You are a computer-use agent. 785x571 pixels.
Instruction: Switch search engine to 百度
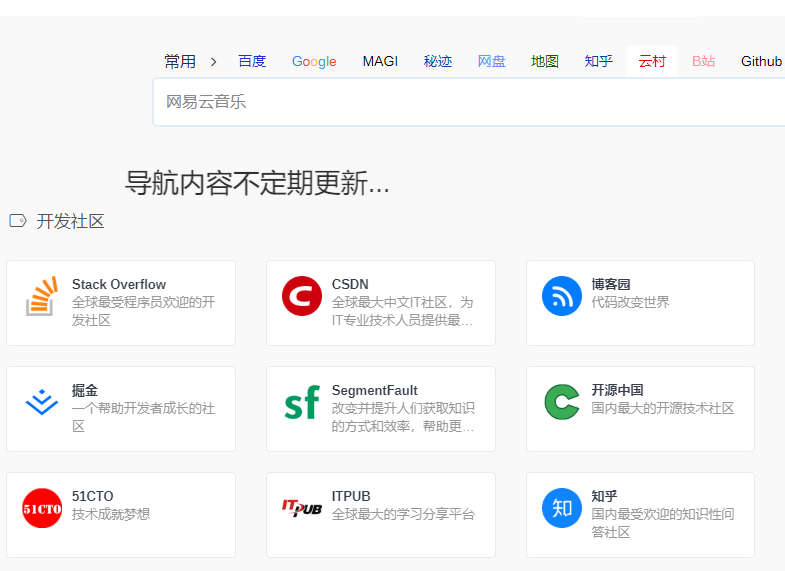point(252,61)
